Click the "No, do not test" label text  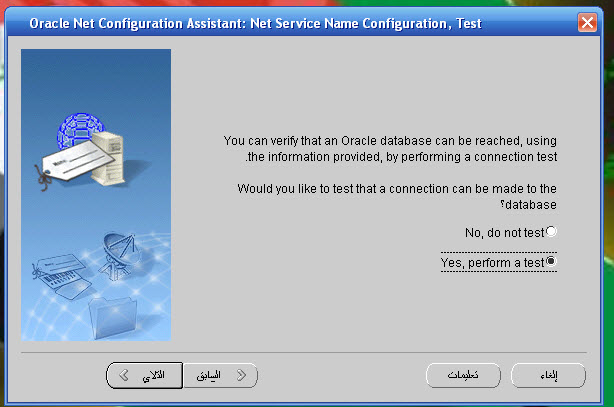(504, 232)
